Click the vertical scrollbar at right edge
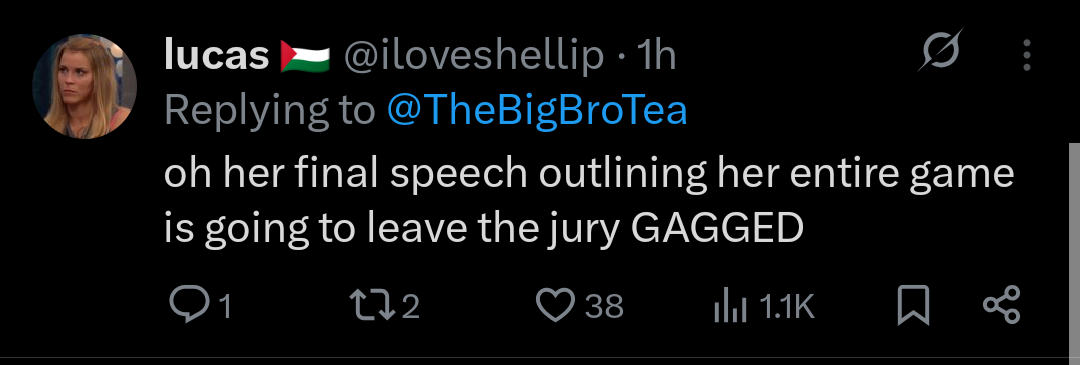The height and width of the screenshot is (365, 1080). click(x=1074, y=251)
